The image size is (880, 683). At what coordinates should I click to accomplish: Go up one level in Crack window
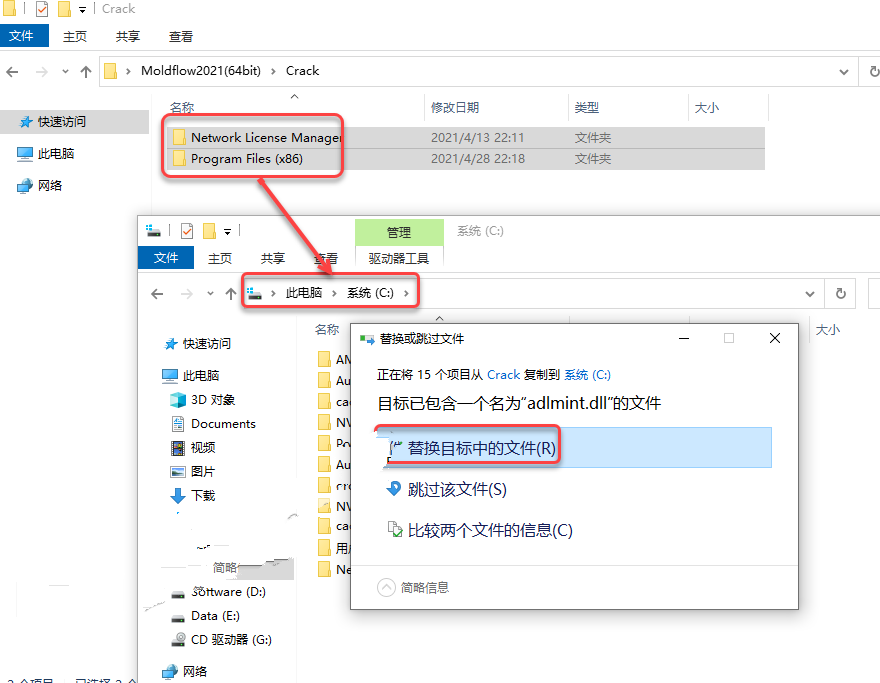coord(86,72)
